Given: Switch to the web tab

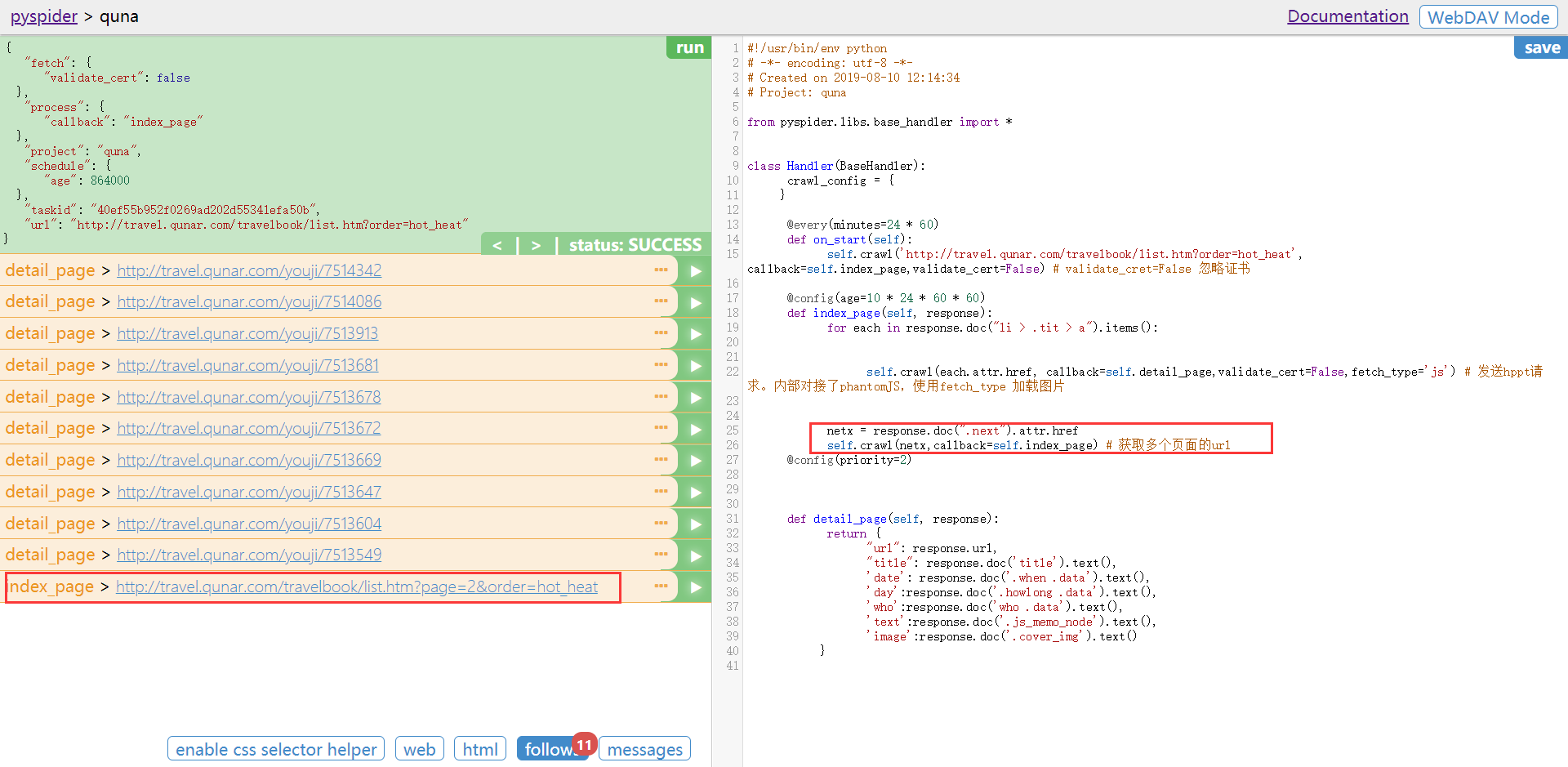Looking at the screenshot, I should pyautogui.click(x=420, y=749).
